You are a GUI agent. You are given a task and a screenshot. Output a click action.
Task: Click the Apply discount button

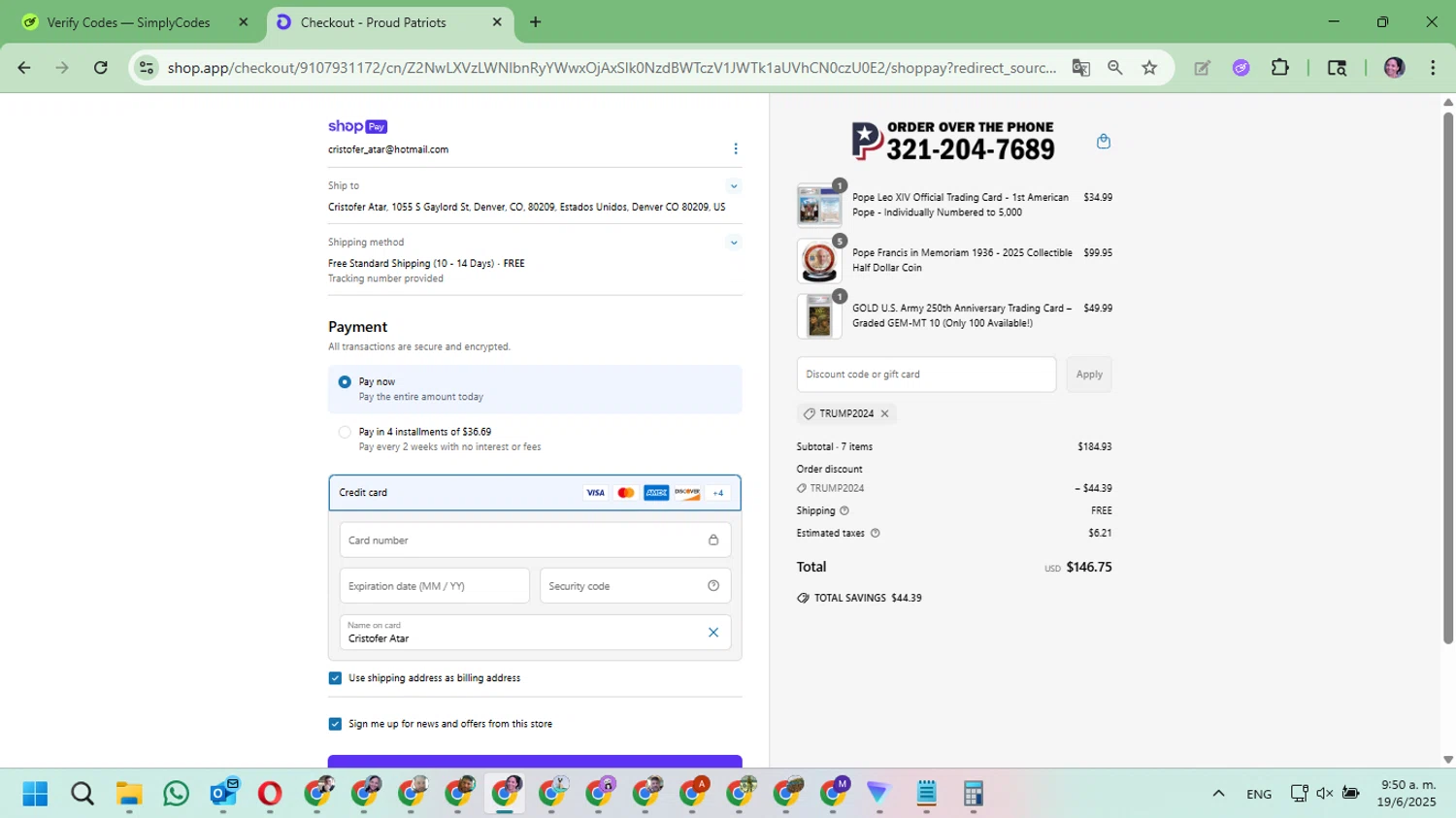pyautogui.click(x=1089, y=375)
